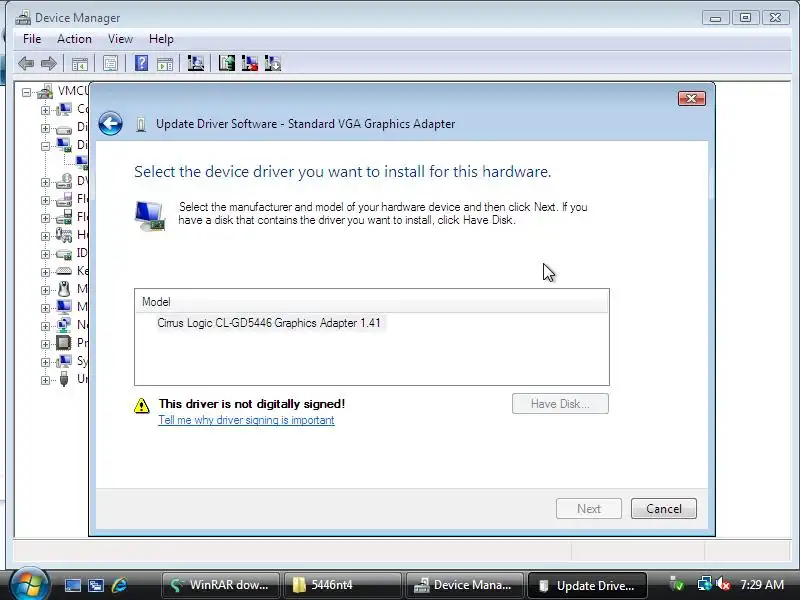Select Cirrus Logic CL-GD5446 Graphics Adapter 1.41

[269, 323]
